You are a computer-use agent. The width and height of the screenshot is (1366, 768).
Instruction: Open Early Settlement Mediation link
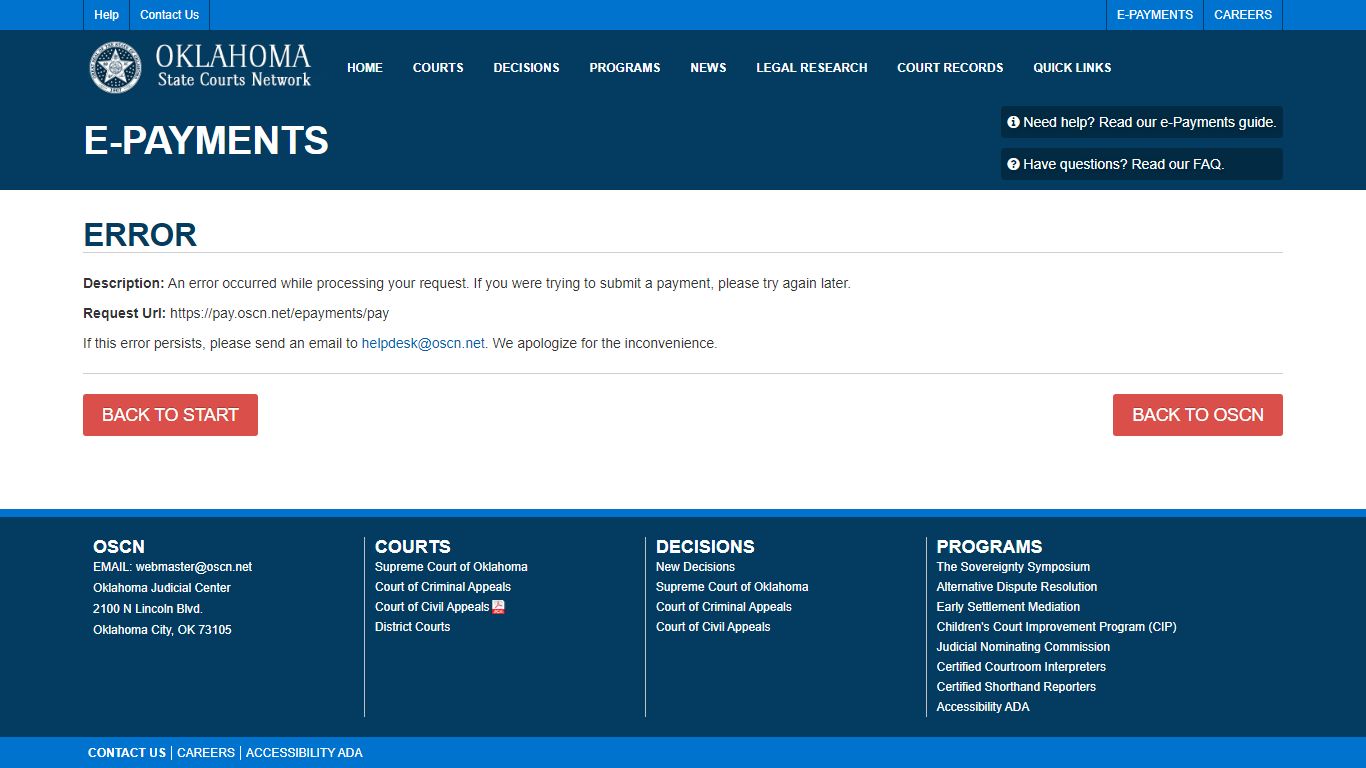pos(1008,607)
